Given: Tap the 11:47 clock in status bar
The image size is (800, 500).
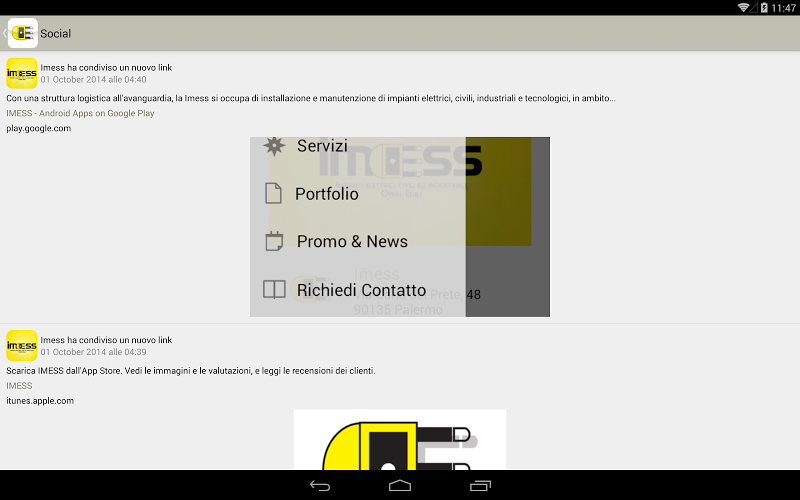Looking at the screenshot, I should click(x=783, y=8).
